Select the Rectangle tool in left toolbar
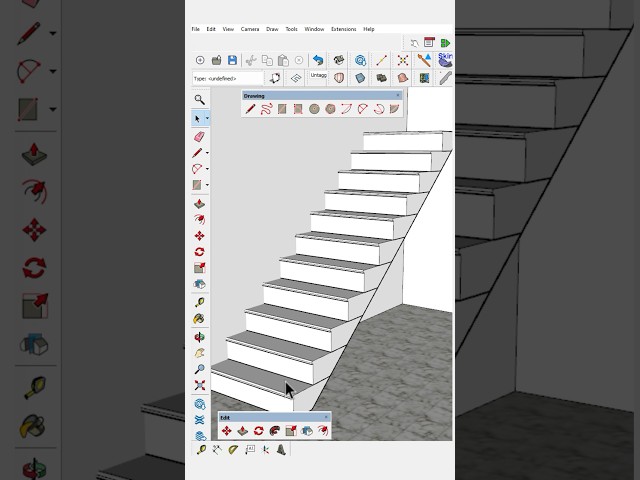This screenshot has width=640, height=480. coord(197,184)
